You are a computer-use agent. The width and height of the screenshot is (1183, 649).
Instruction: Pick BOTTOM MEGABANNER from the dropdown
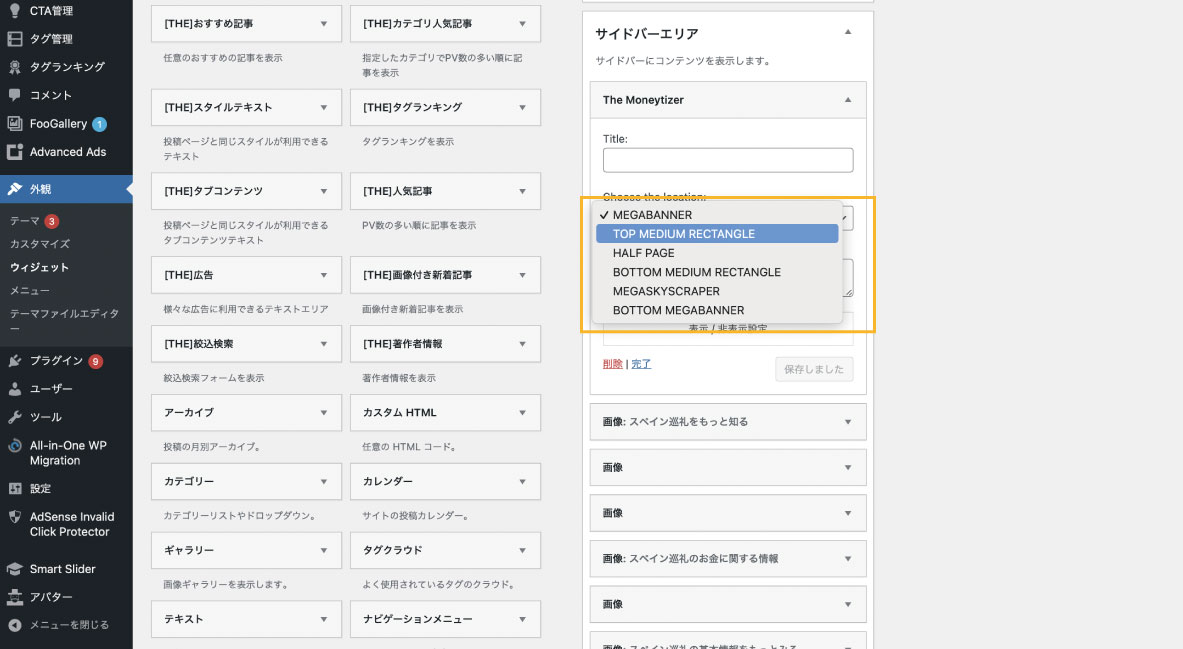717,310
